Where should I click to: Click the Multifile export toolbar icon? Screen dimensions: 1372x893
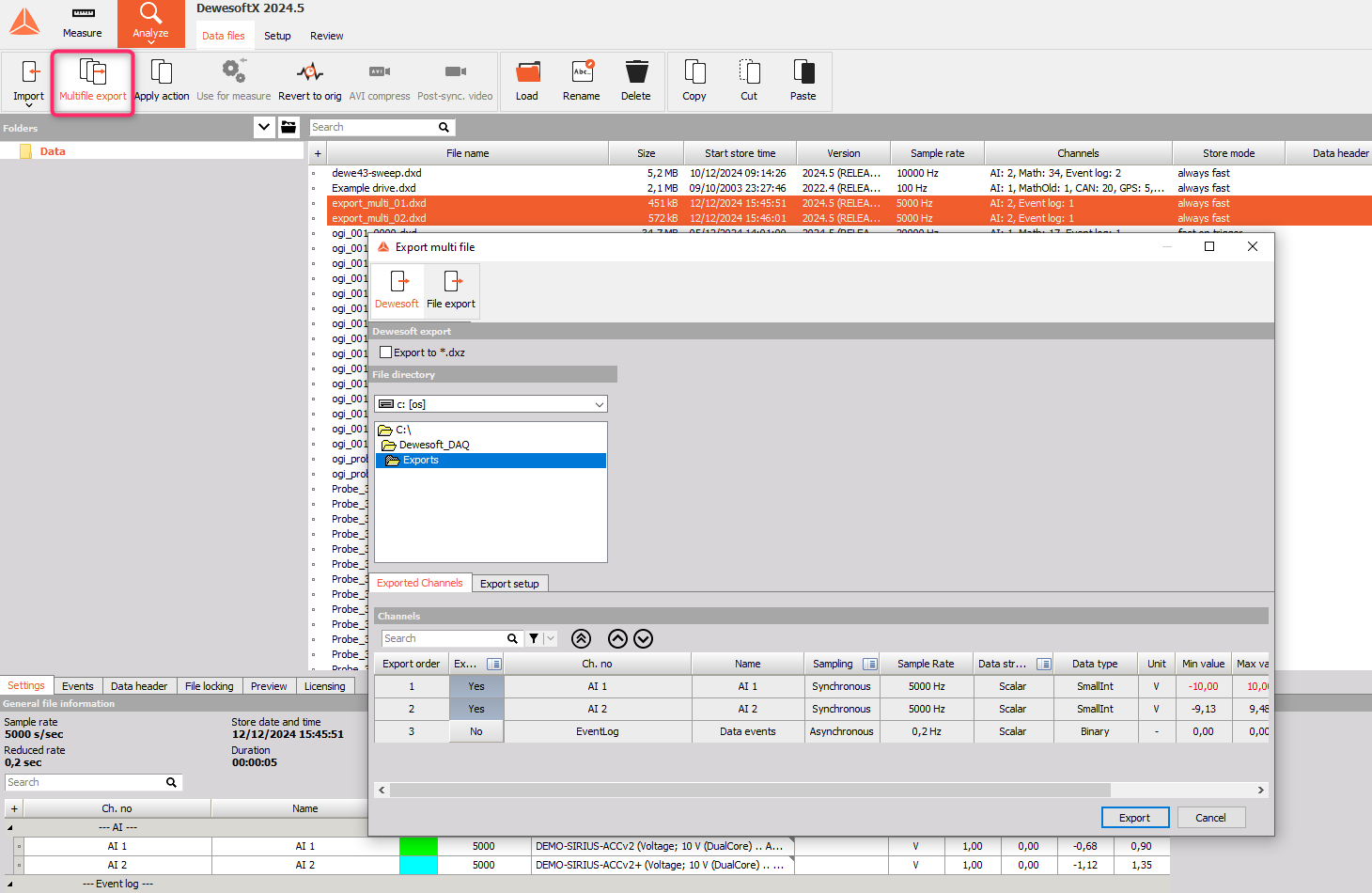tap(92, 71)
